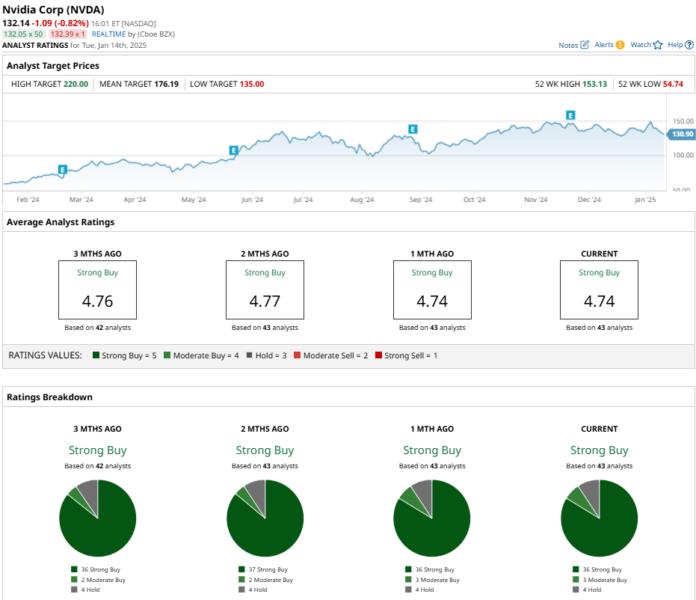Viewport: 696px width, 600px height.
Task: Click the 130.90 price label on chart axis
Action: (682, 134)
